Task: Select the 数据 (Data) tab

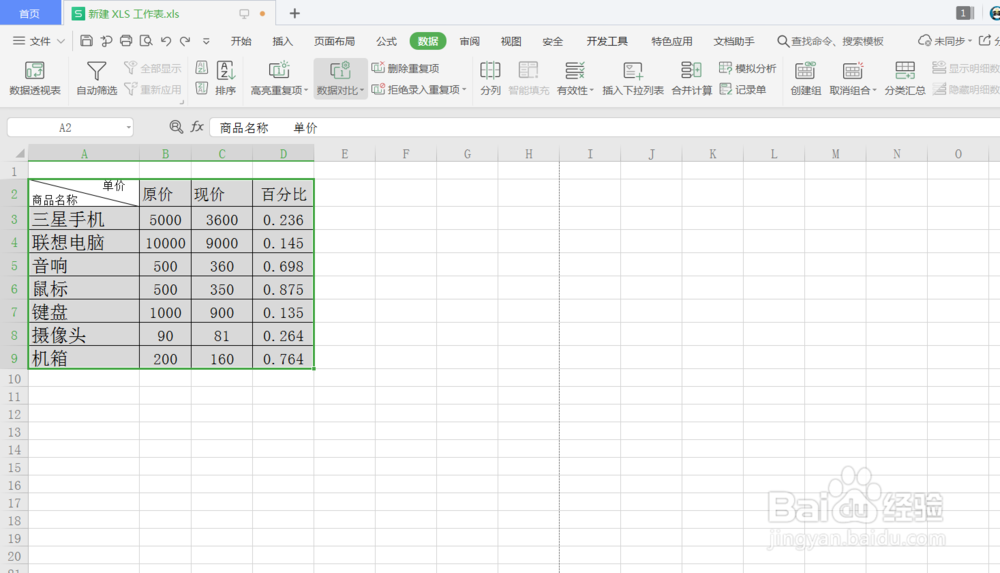Action: click(428, 41)
